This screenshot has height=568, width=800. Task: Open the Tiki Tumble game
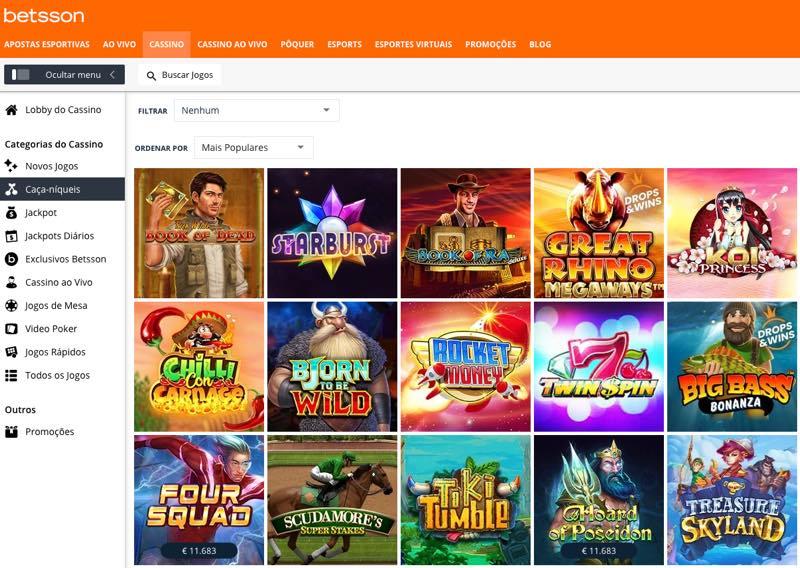pos(465,500)
